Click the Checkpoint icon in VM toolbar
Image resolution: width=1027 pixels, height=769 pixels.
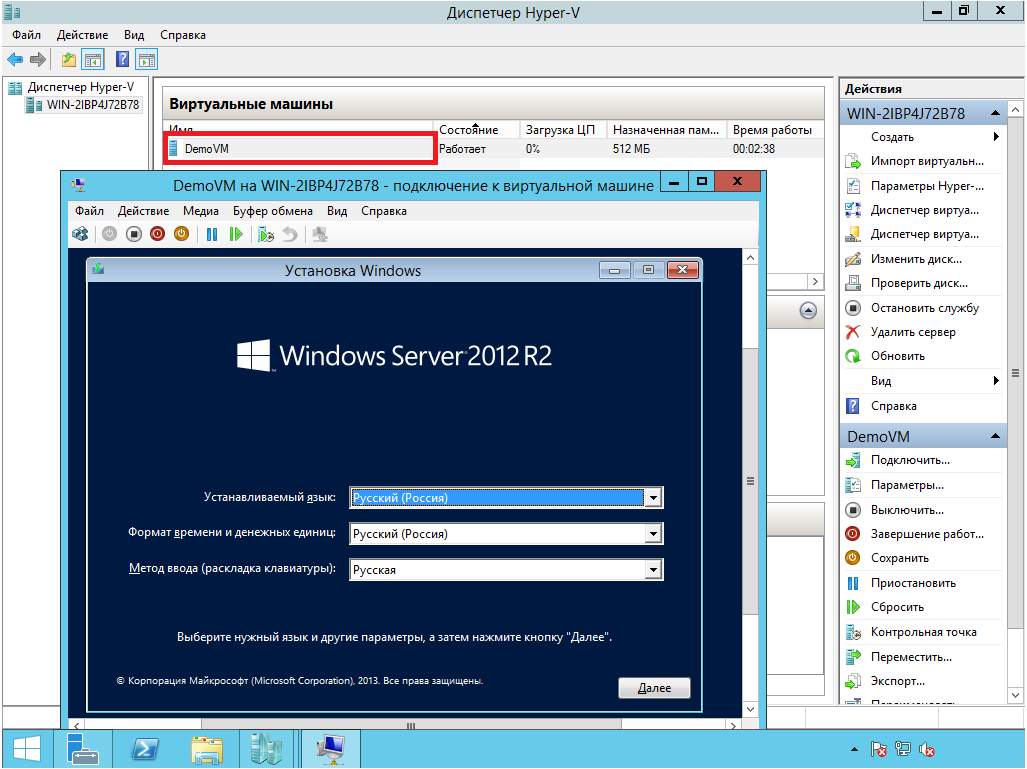point(266,234)
